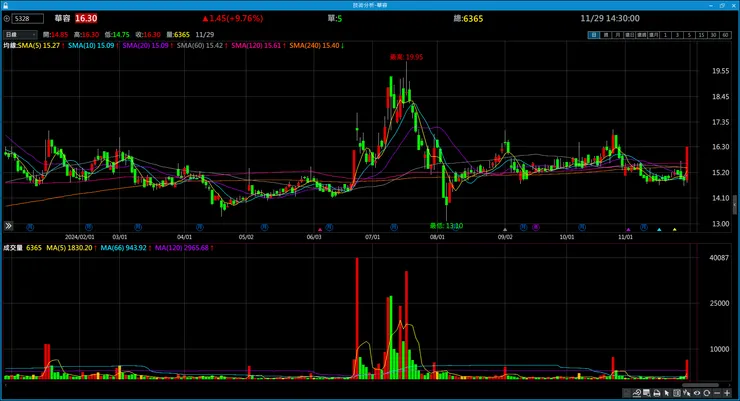Click the 總:6365 total volume text
740x401 pixels.
point(468,18)
